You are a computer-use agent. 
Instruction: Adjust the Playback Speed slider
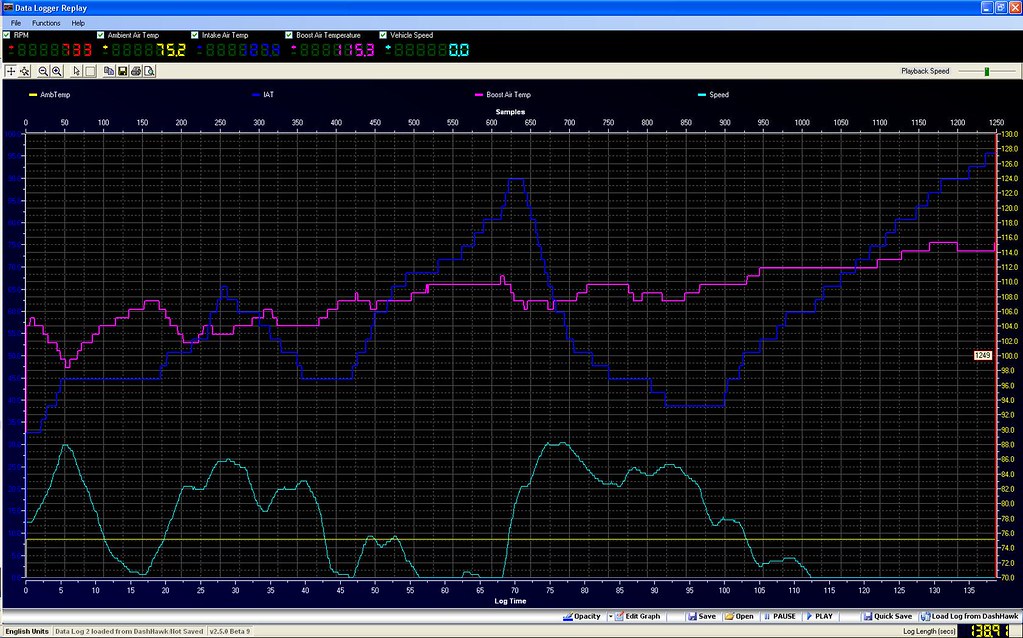(987, 71)
